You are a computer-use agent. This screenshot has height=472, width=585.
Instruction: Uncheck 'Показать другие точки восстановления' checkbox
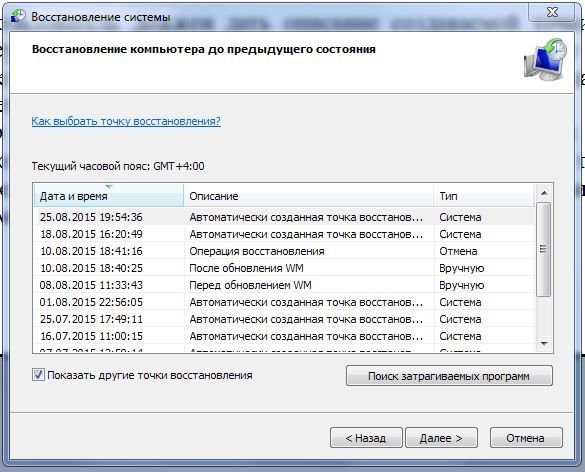click(38, 375)
